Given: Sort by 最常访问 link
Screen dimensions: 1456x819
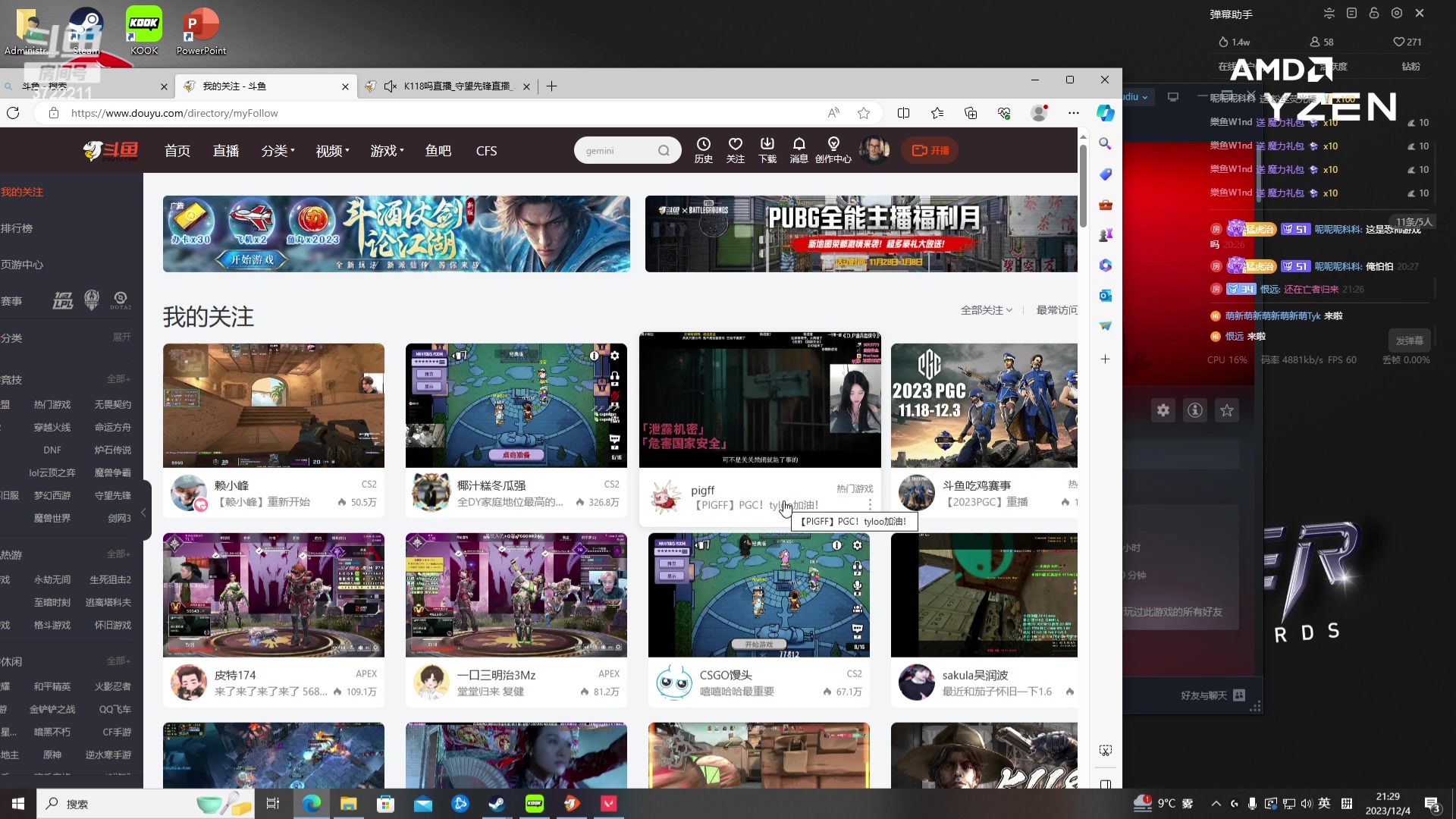Looking at the screenshot, I should pos(1056,310).
